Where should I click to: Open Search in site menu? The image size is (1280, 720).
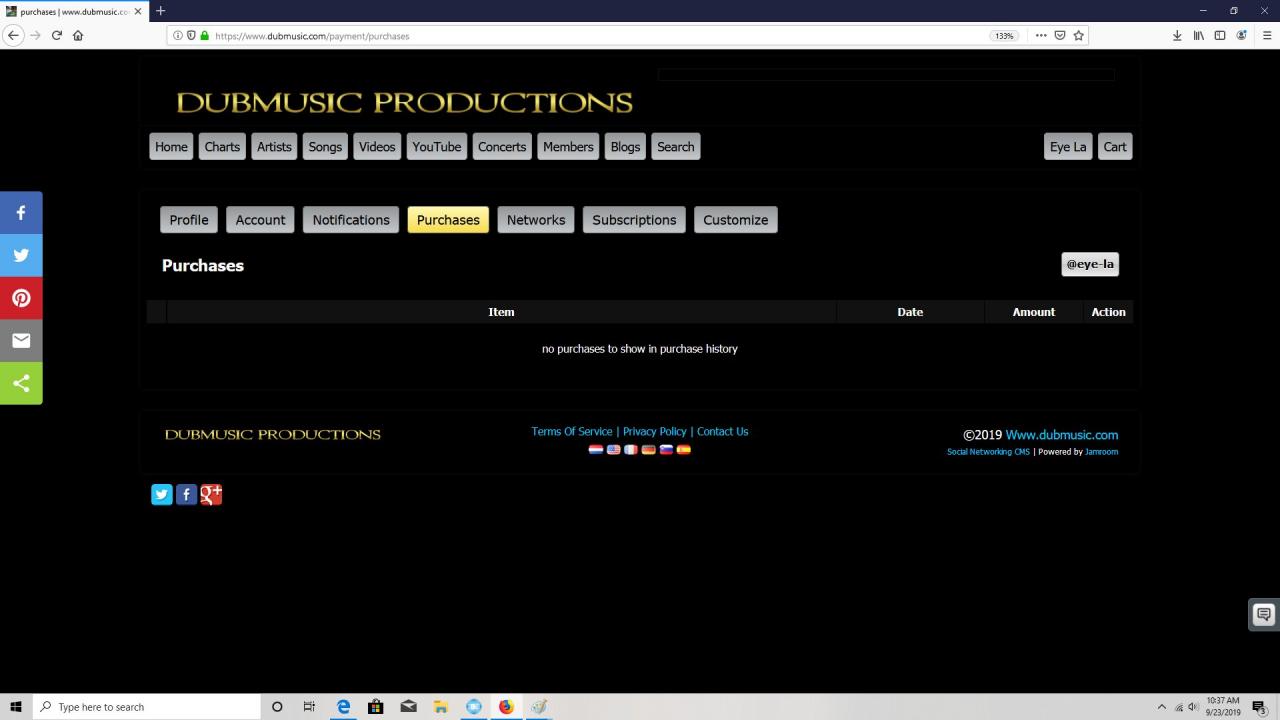tap(676, 147)
